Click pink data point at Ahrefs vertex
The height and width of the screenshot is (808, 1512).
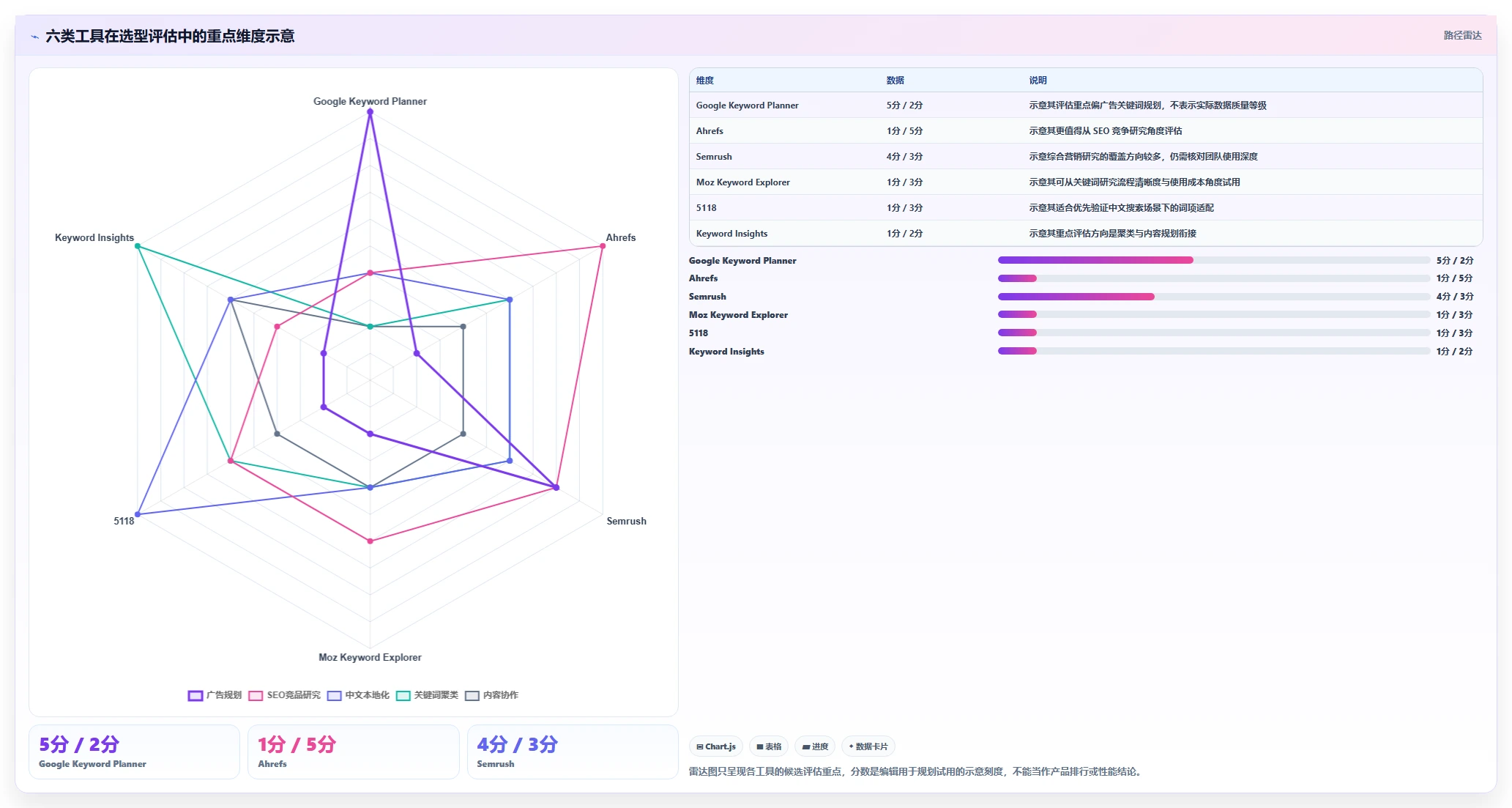pyautogui.click(x=603, y=246)
